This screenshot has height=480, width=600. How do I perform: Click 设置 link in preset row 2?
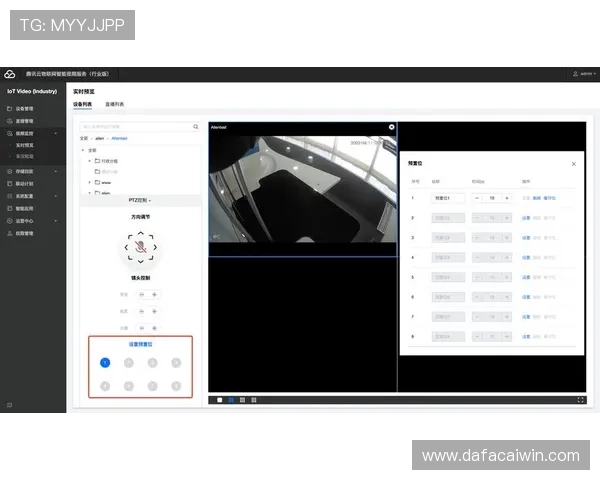click(x=526, y=218)
